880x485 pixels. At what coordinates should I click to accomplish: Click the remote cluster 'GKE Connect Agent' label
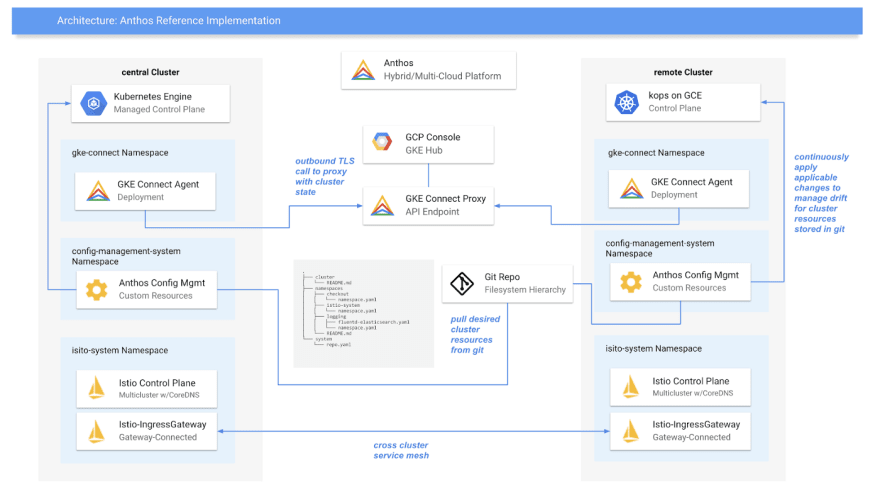tap(691, 182)
